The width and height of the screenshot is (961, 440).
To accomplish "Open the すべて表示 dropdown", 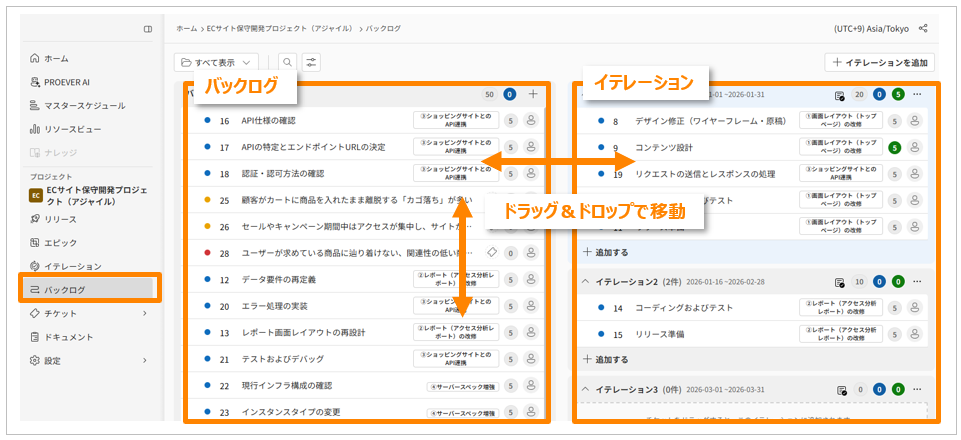I will [x=217, y=62].
